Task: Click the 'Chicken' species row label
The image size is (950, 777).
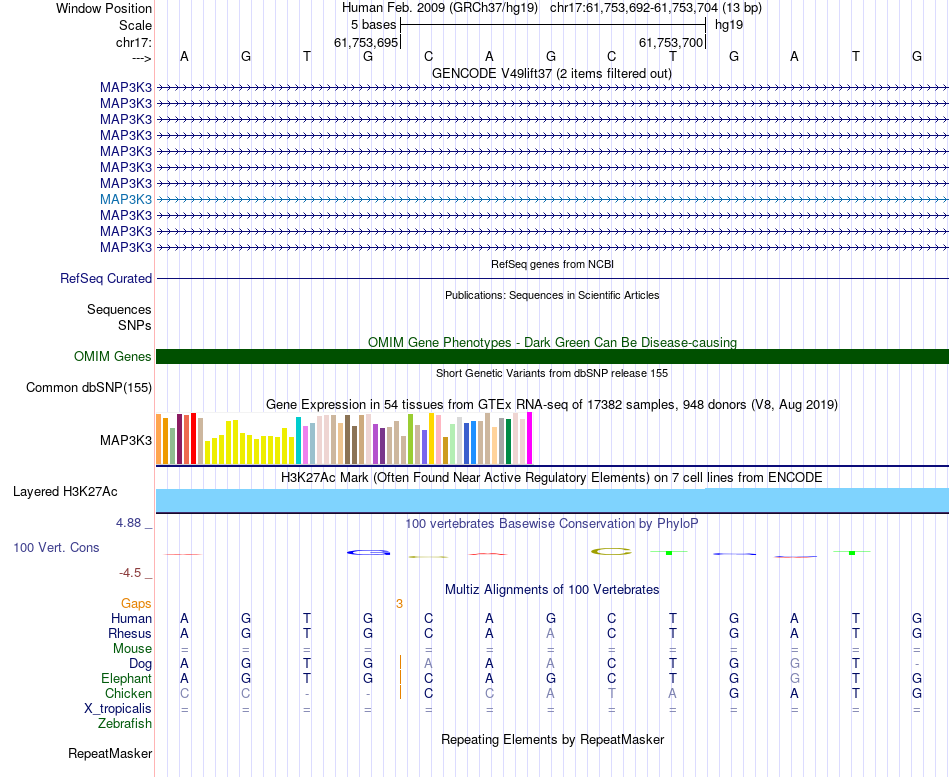Action: point(128,693)
